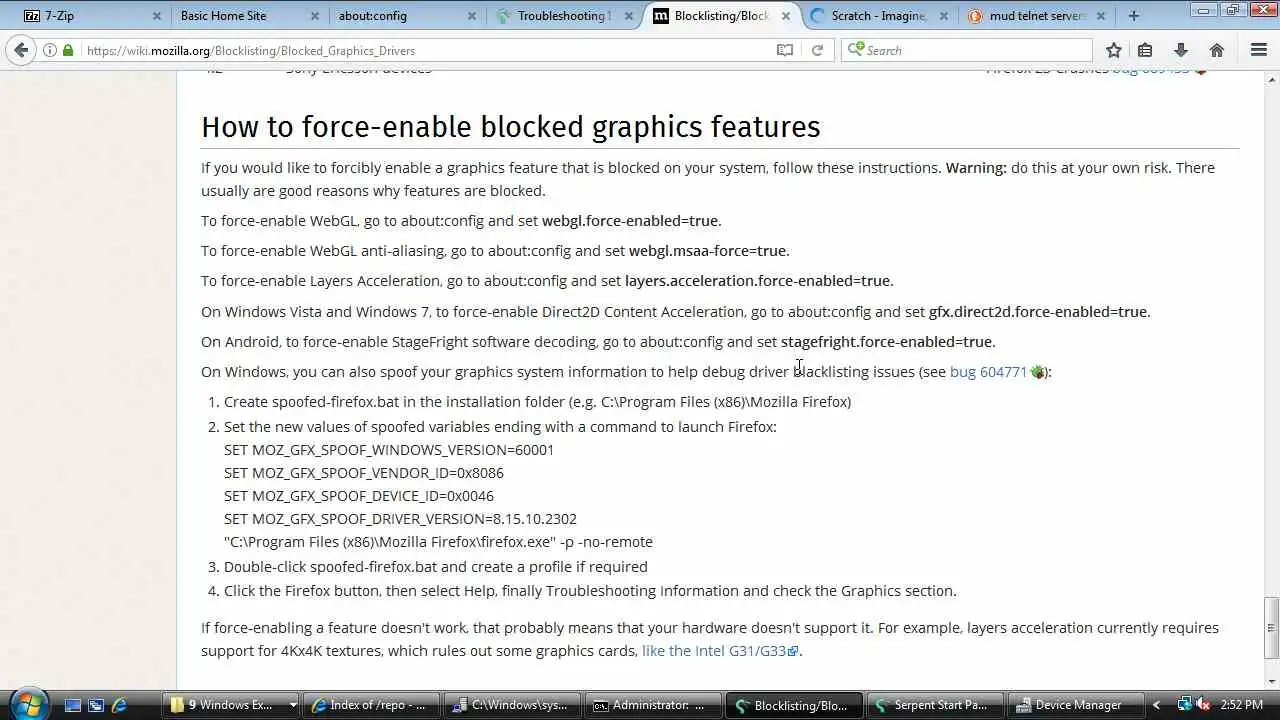This screenshot has width=1280, height=720.
Task: Close the 7-Zip tab
Action: (x=157, y=16)
